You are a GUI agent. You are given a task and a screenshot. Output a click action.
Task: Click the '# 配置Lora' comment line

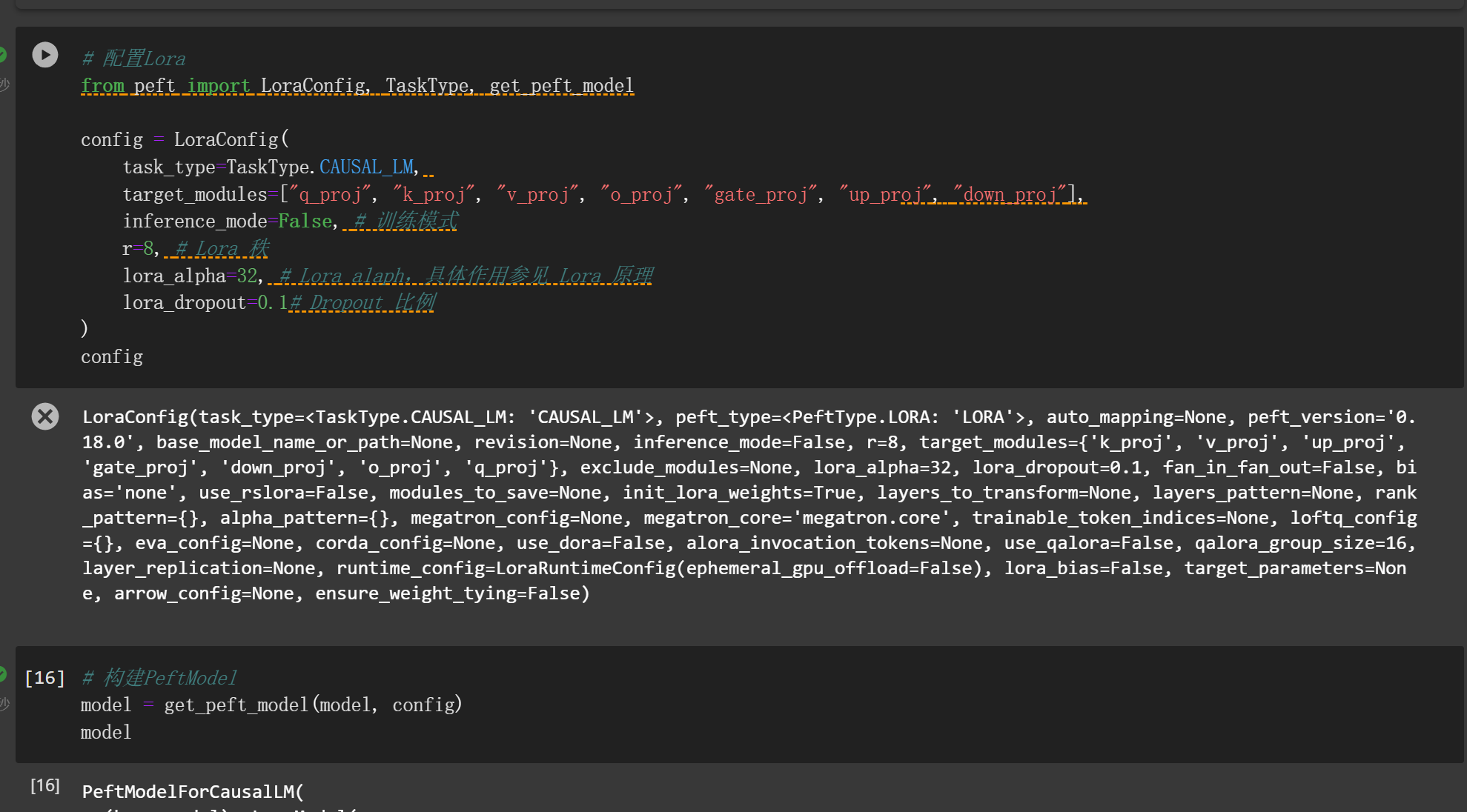[133, 59]
